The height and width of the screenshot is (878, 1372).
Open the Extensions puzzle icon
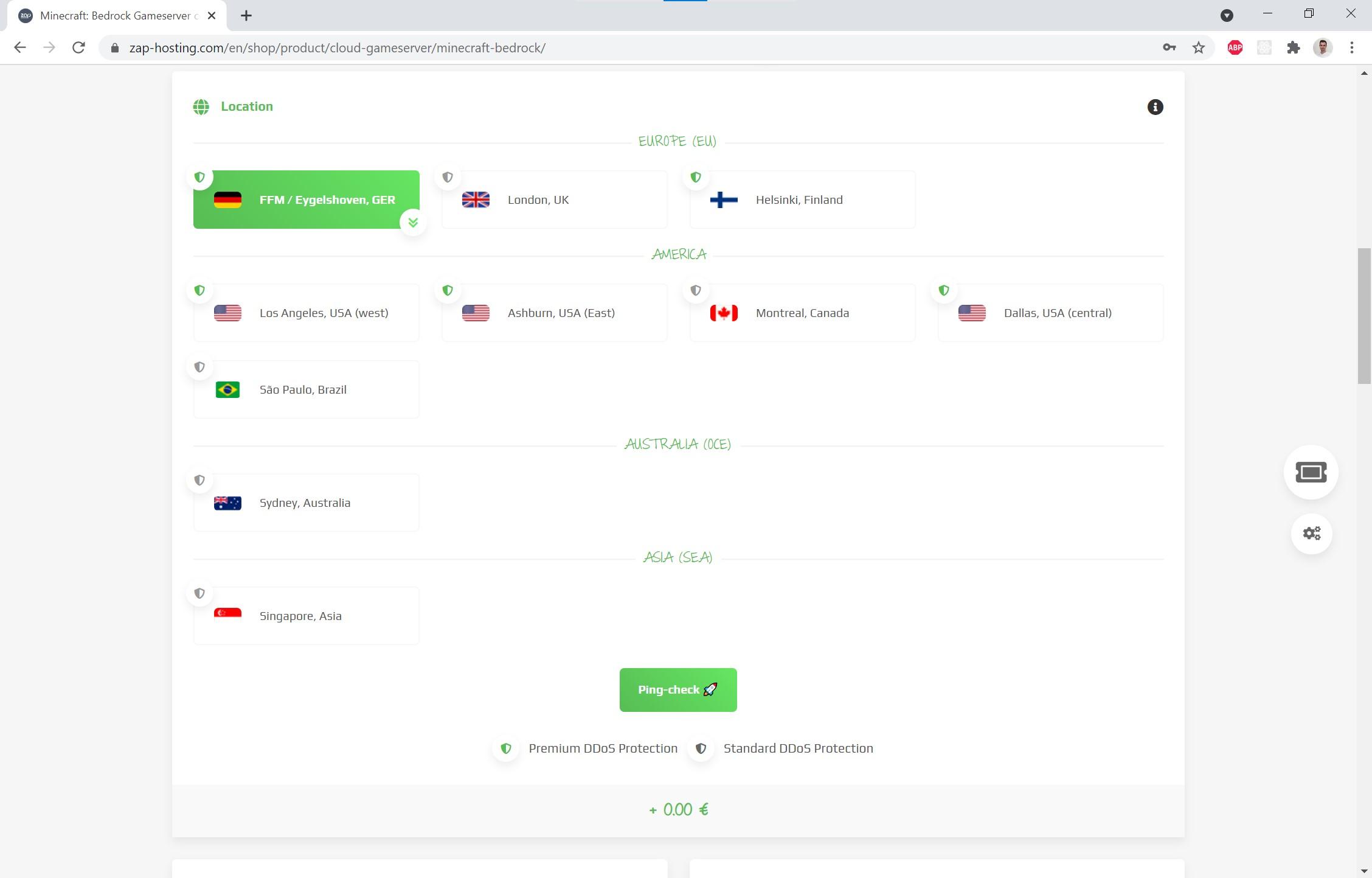pyautogui.click(x=1294, y=47)
